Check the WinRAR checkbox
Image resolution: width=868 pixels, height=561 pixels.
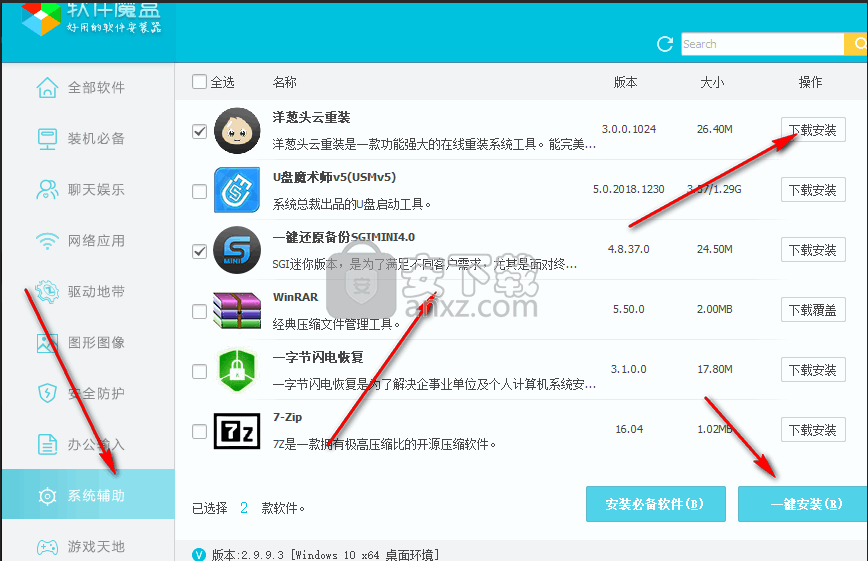(x=199, y=311)
